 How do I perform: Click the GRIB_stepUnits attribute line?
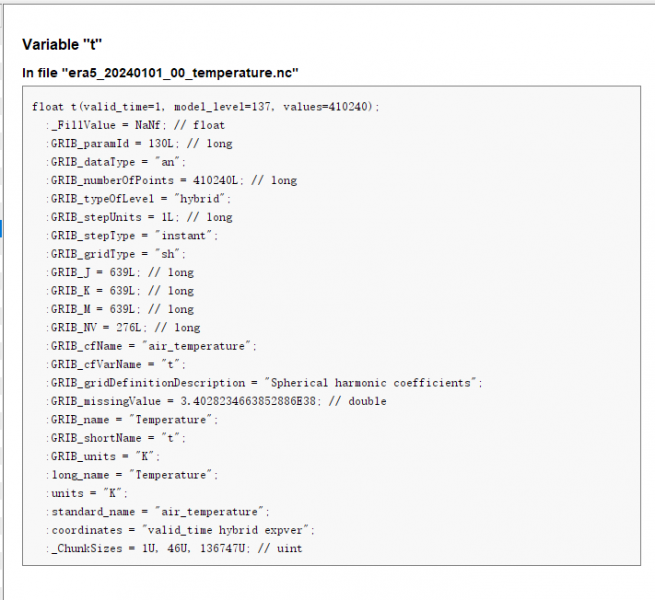point(141,217)
